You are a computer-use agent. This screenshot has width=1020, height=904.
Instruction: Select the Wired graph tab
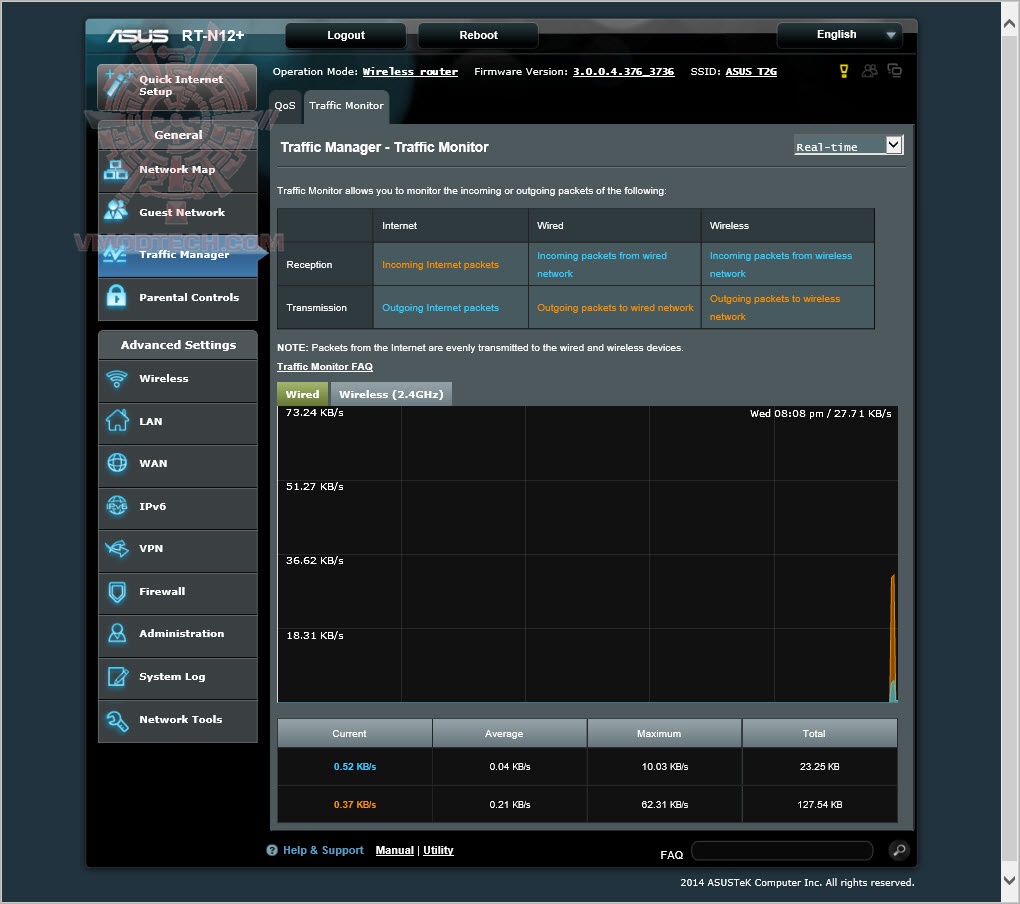pyautogui.click(x=302, y=394)
